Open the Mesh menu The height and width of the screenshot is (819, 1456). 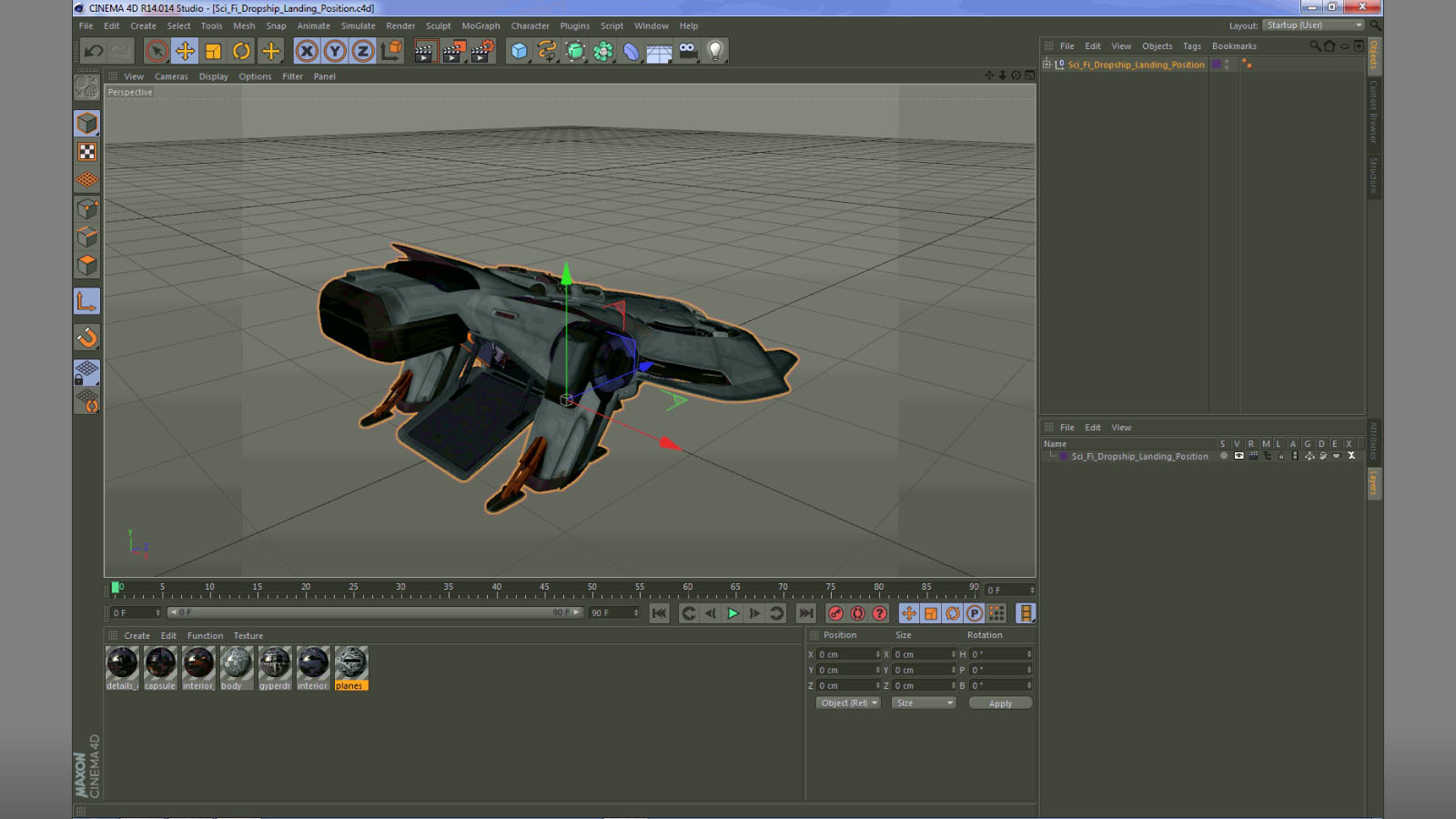(244, 25)
